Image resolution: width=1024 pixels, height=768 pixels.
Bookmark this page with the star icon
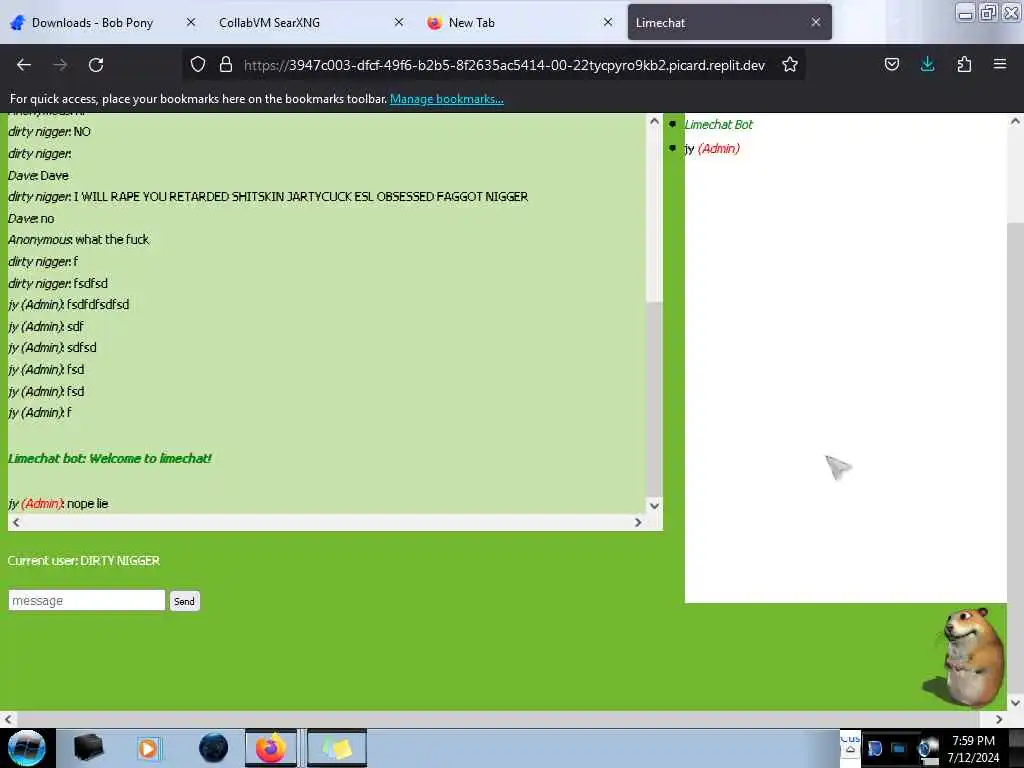pos(790,65)
